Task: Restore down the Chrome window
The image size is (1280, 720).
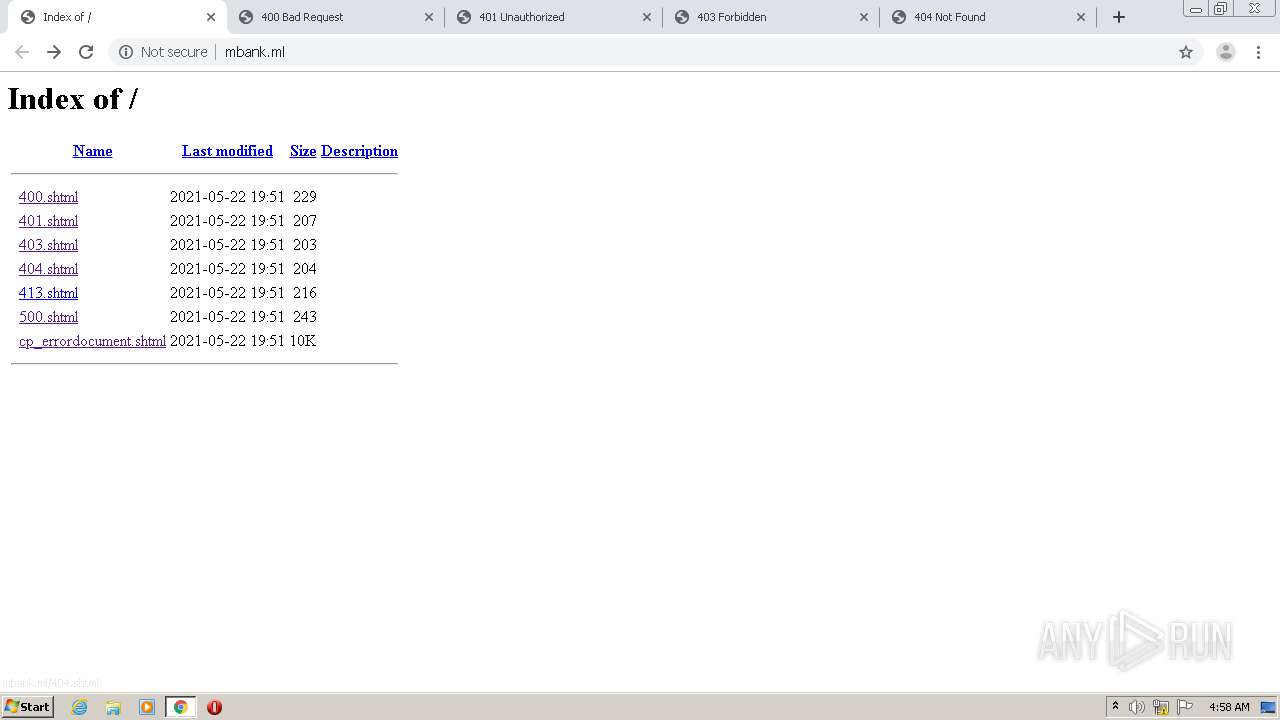Action: 1221,9
